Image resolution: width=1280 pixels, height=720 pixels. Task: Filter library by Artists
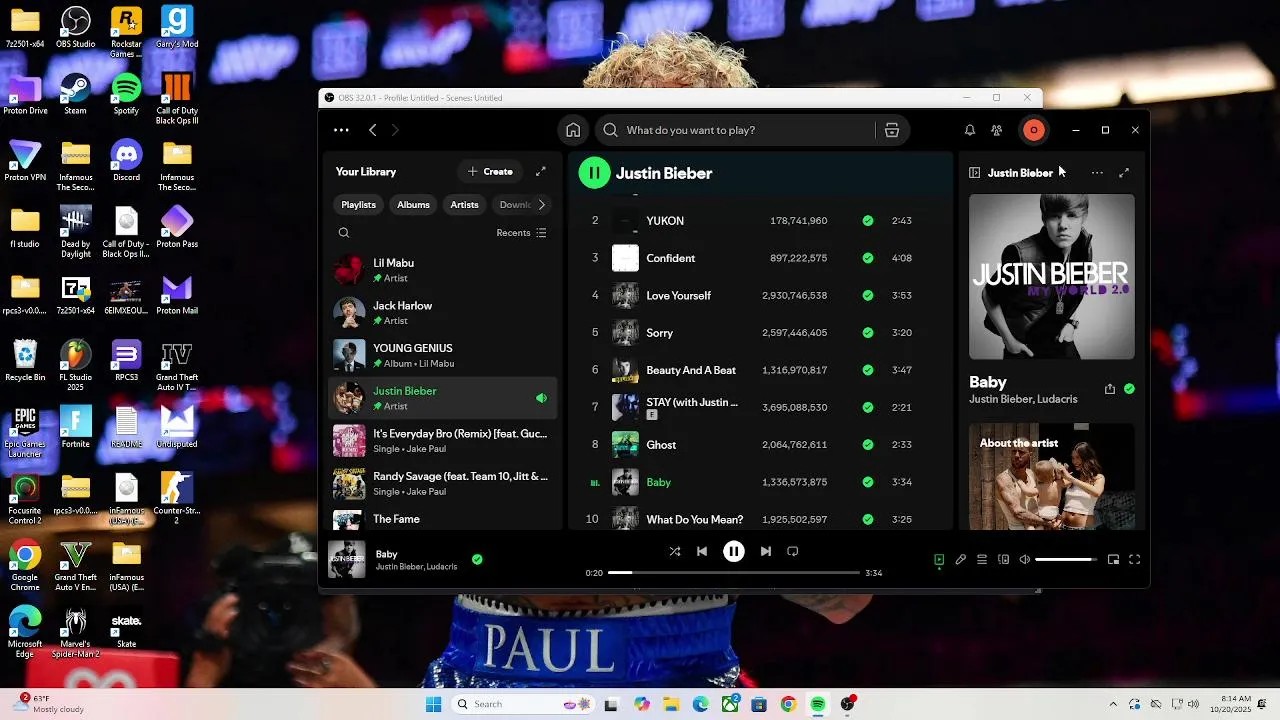tap(464, 205)
